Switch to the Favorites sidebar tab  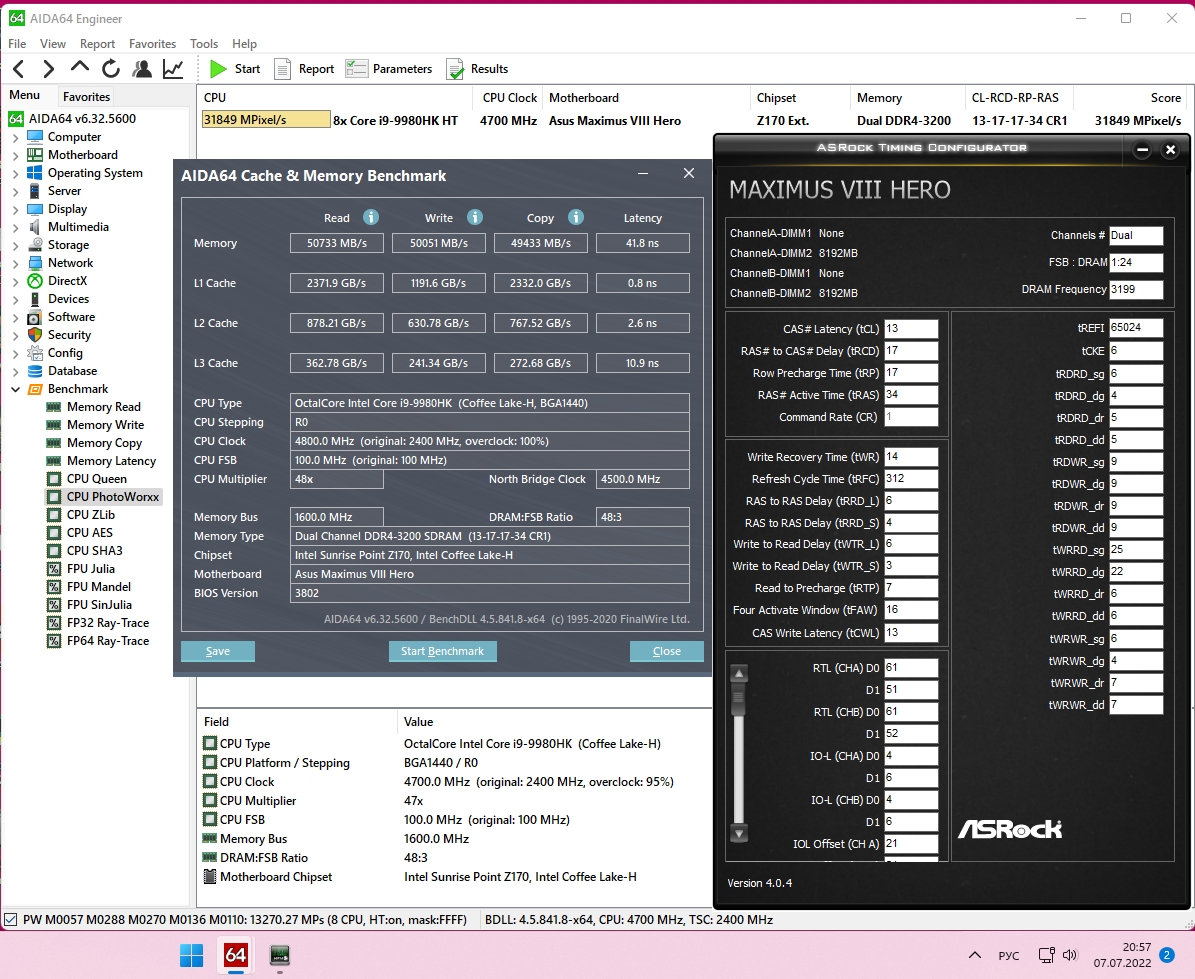pyautogui.click(x=86, y=97)
